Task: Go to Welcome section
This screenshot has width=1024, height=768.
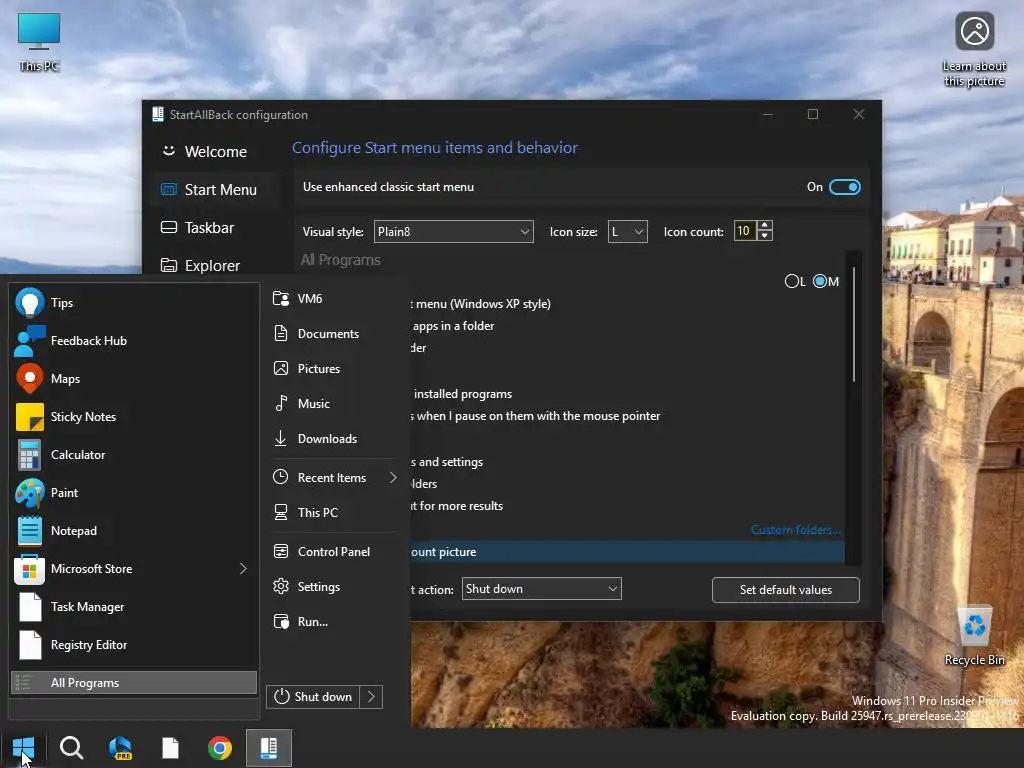Action: (x=216, y=152)
